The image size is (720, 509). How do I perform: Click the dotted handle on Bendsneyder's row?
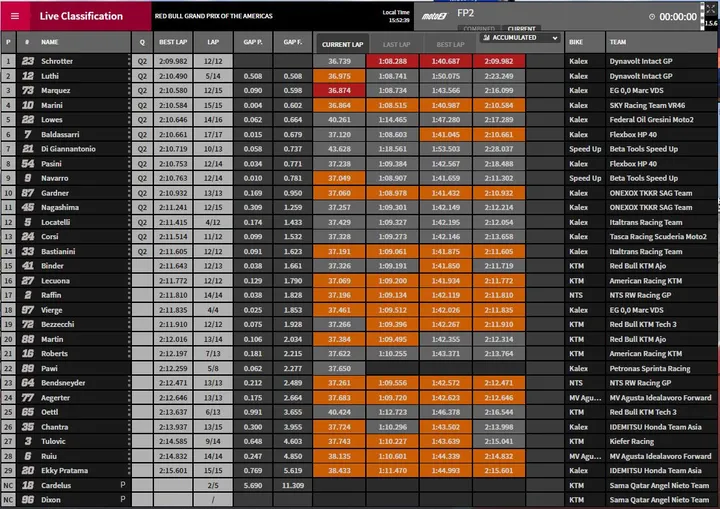tap(129, 383)
